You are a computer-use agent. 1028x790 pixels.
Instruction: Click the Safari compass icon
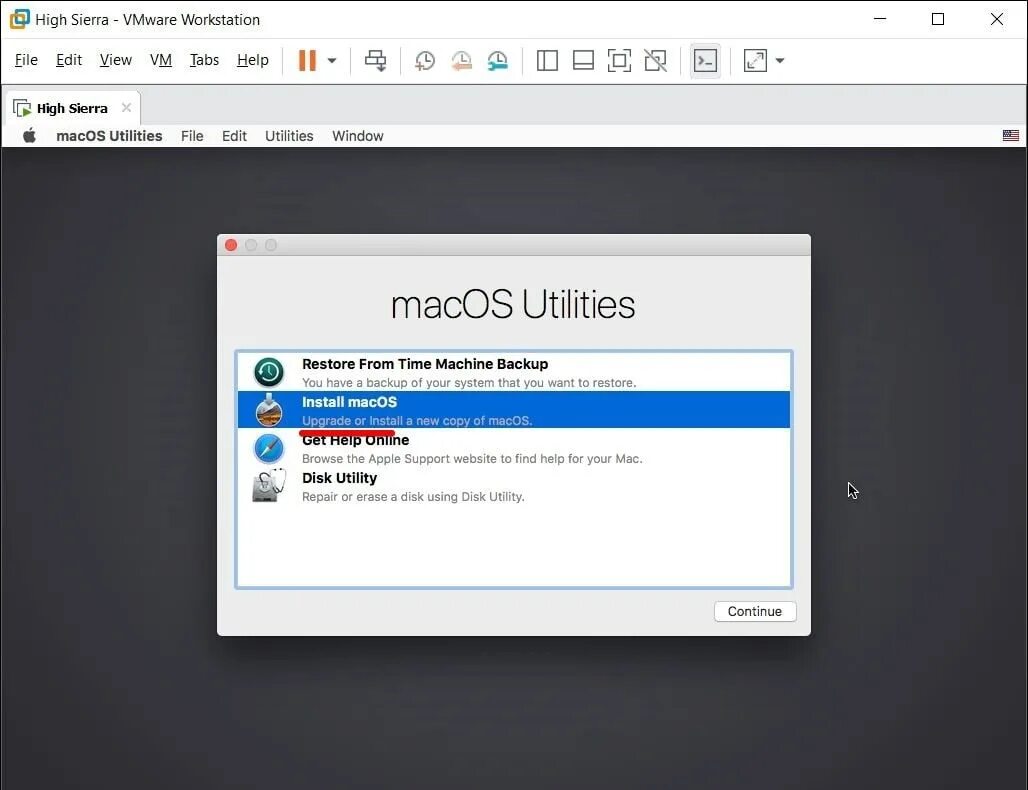tap(269, 448)
